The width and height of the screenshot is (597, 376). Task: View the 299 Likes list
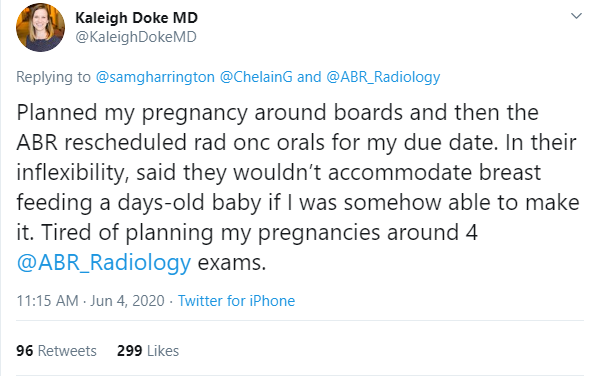tap(148, 351)
